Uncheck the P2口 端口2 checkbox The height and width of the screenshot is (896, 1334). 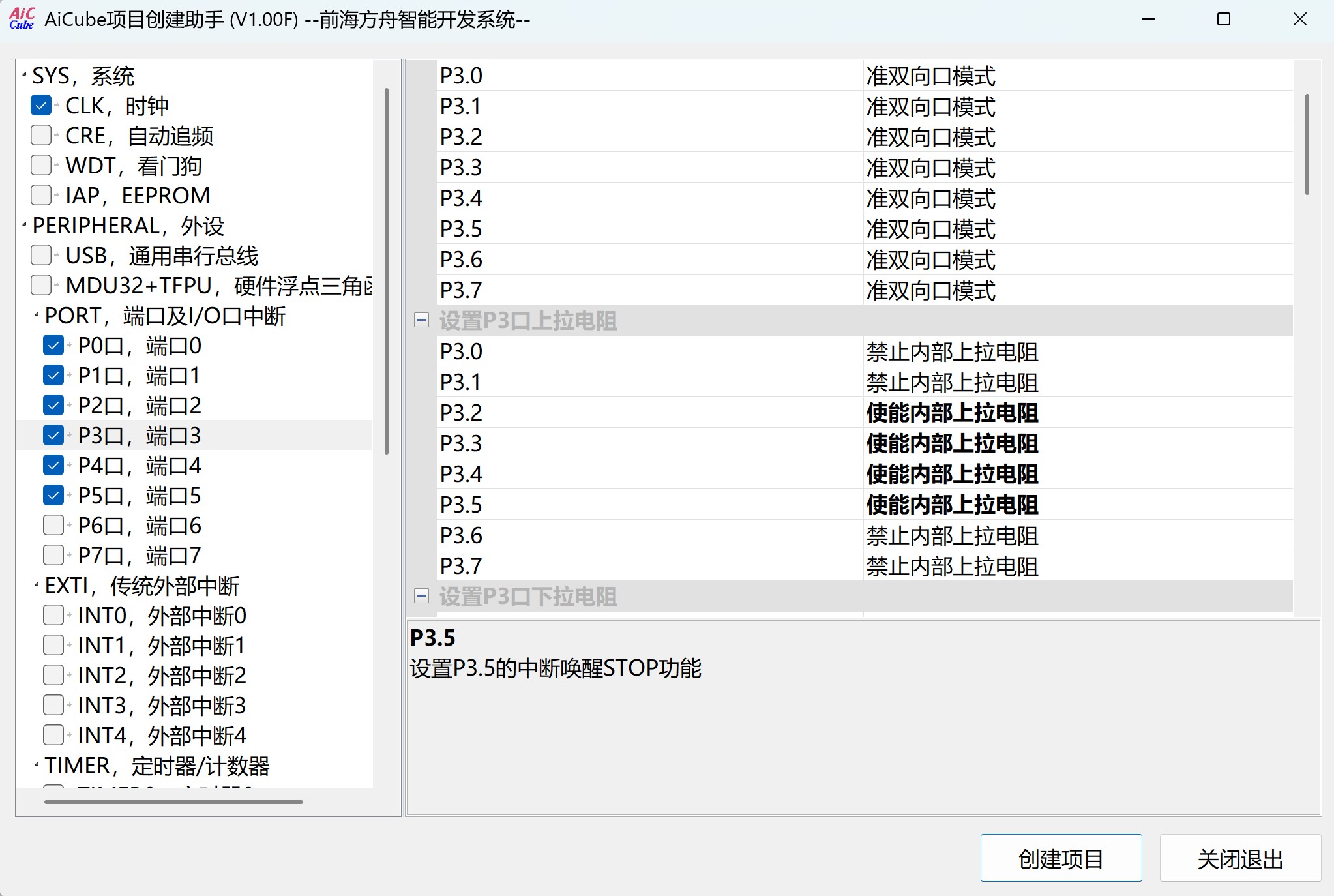(x=53, y=406)
